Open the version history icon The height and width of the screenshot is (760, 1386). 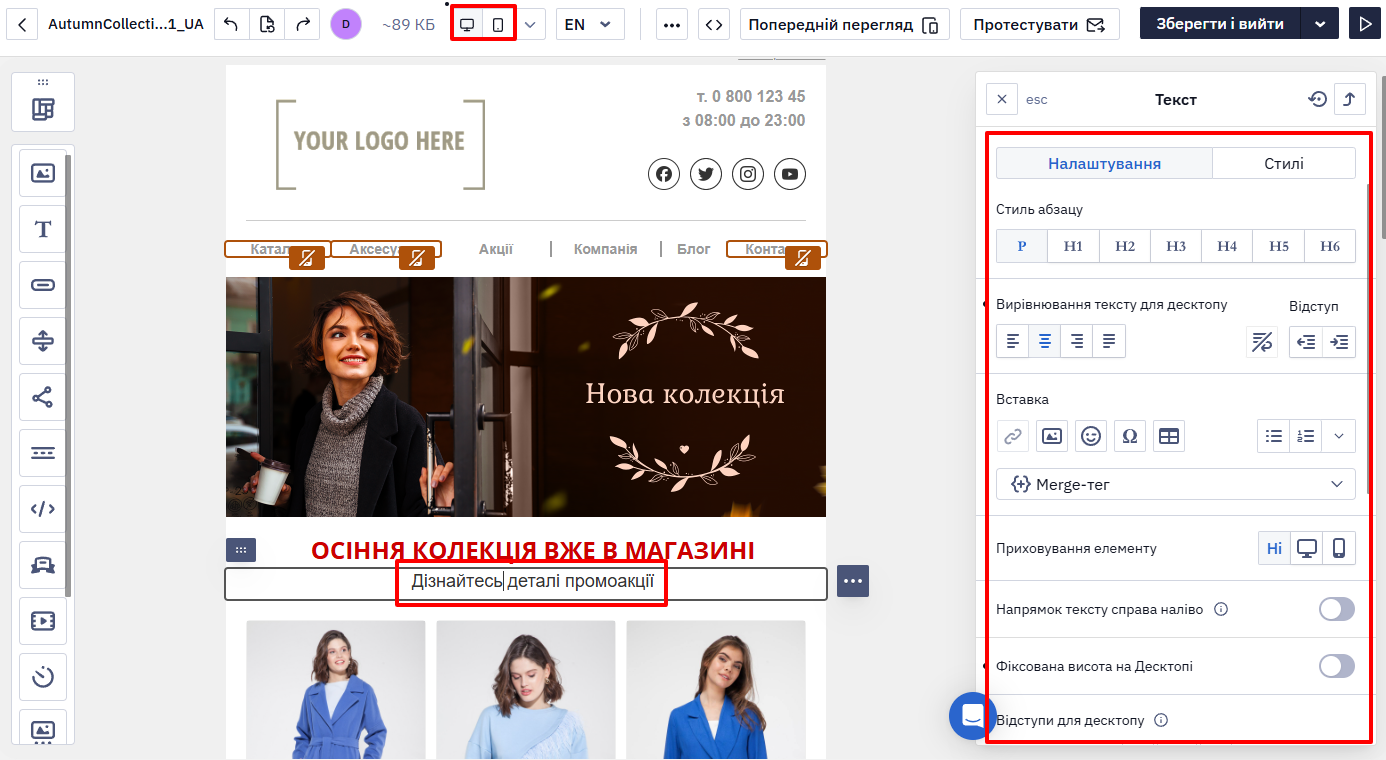267,24
